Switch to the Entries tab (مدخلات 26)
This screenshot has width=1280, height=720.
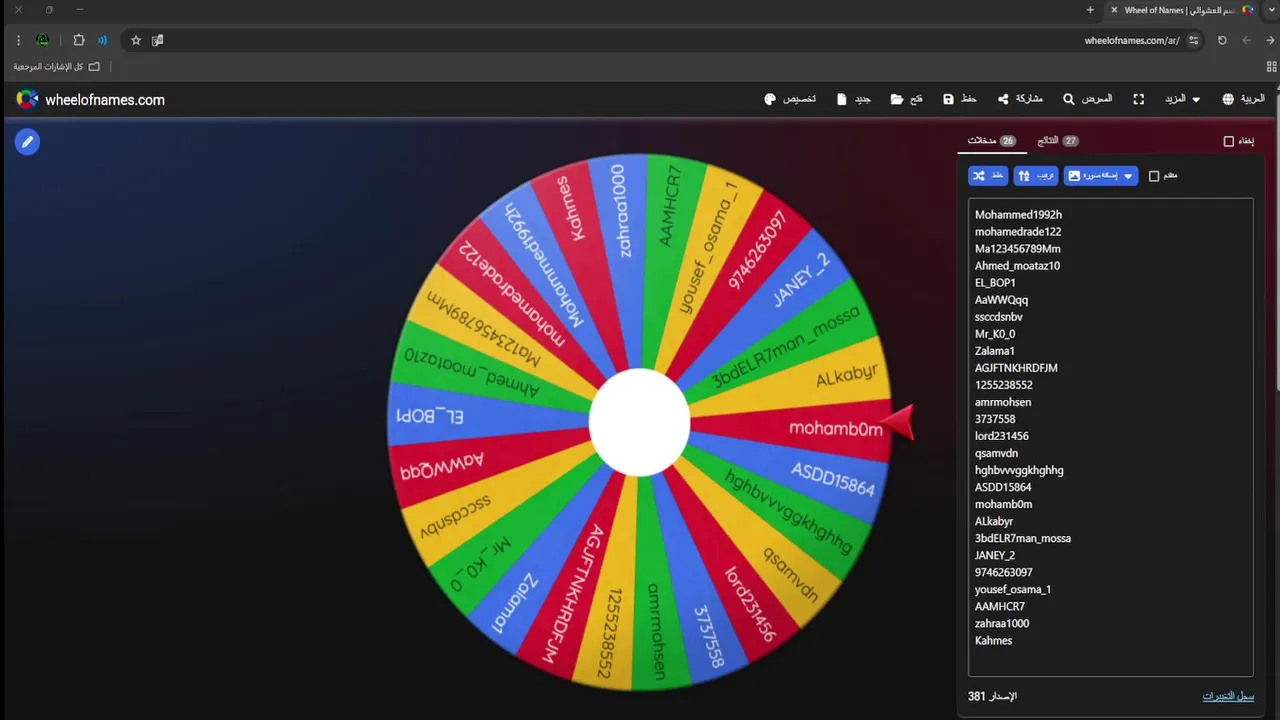coord(992,141)
